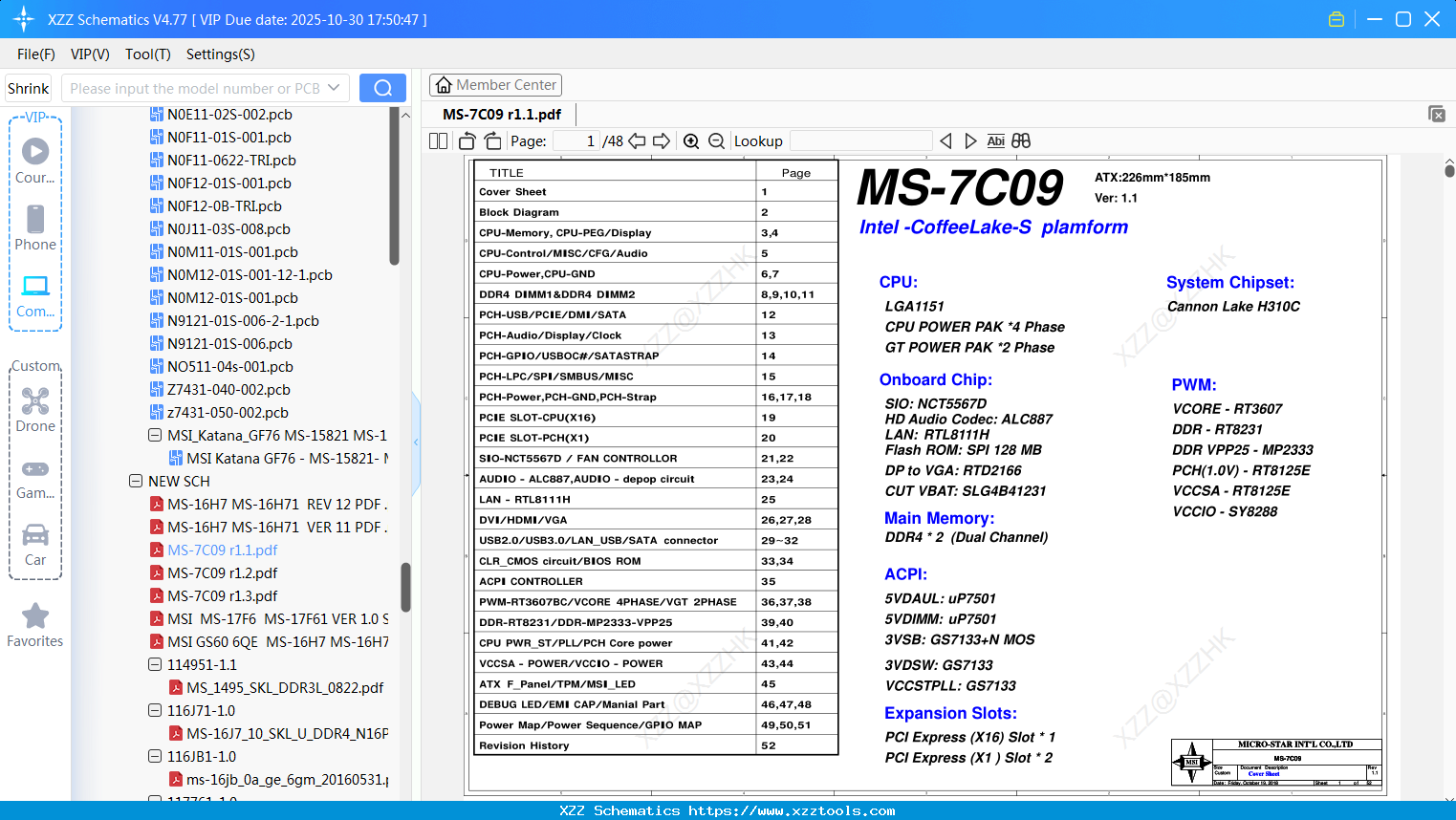Toggle the two-page layout view icon
The image size is (1456, 820).
pyautogui.click(x=438, y=141)
